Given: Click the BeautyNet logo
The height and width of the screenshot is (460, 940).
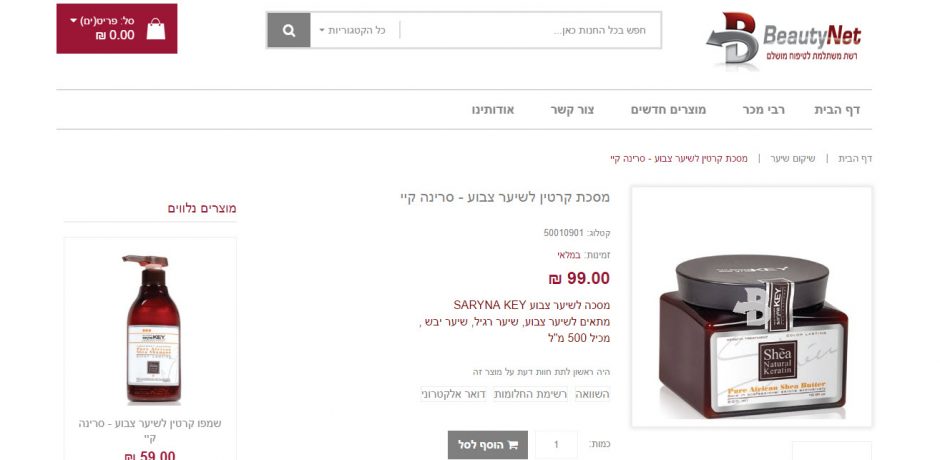Looking at the screenshot, I should [783, 38].
